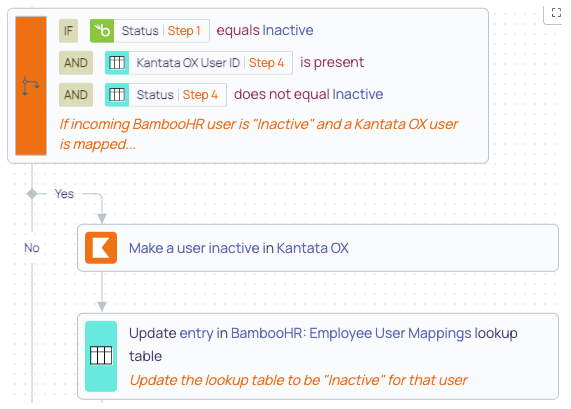This screenshot has height=409, width=571.
Task: Click the teal lookup table step icon
Action: click(101, 356)
